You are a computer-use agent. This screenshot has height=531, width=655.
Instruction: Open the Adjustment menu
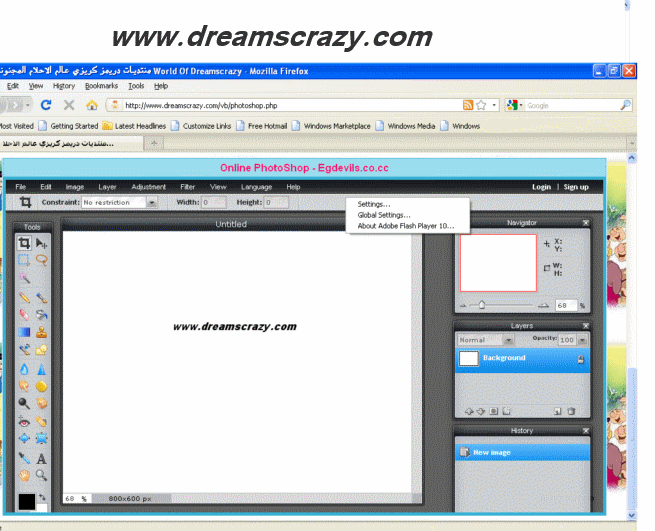148,187
